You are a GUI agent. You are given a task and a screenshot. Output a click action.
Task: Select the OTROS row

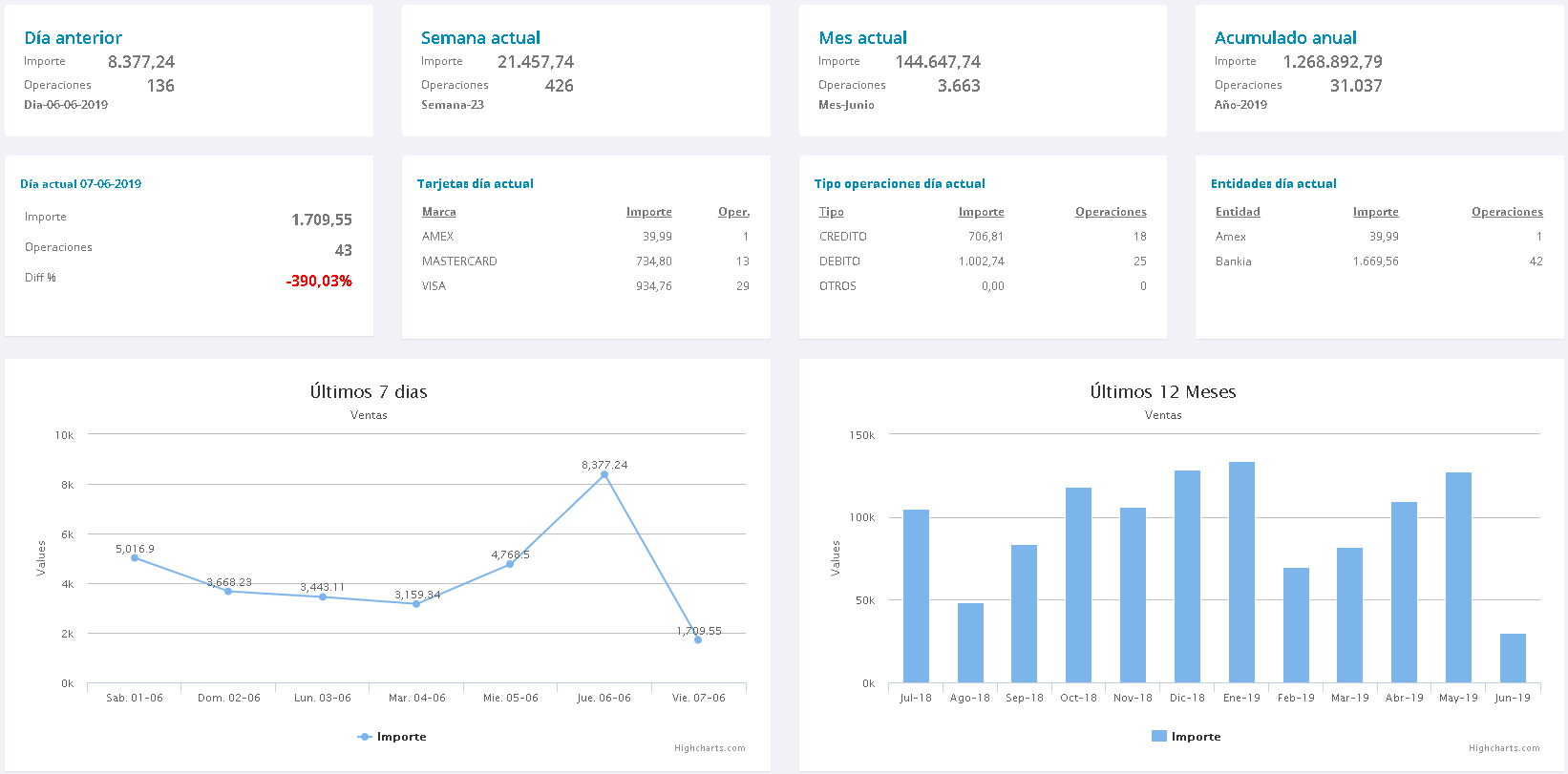click(x=983, y=286)
